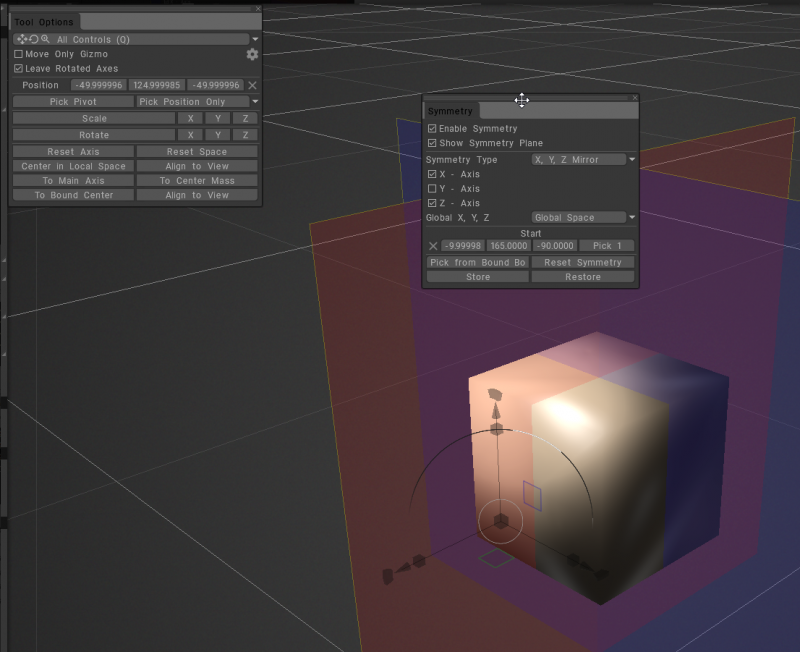Enable the Move Only Gizmo checkbox
The image size is (800, 652).
[x=17, y=53]
